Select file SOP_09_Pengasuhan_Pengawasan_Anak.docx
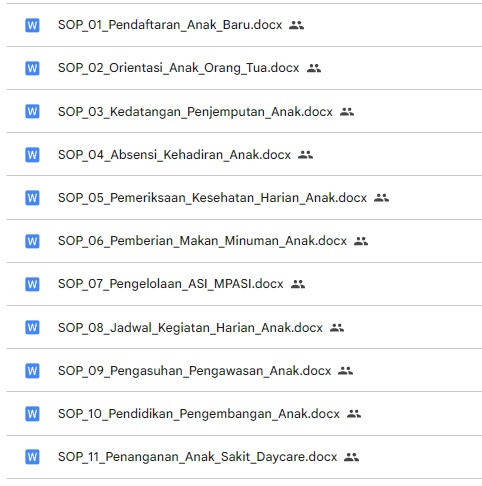482x486 pixels. [244, 370]
